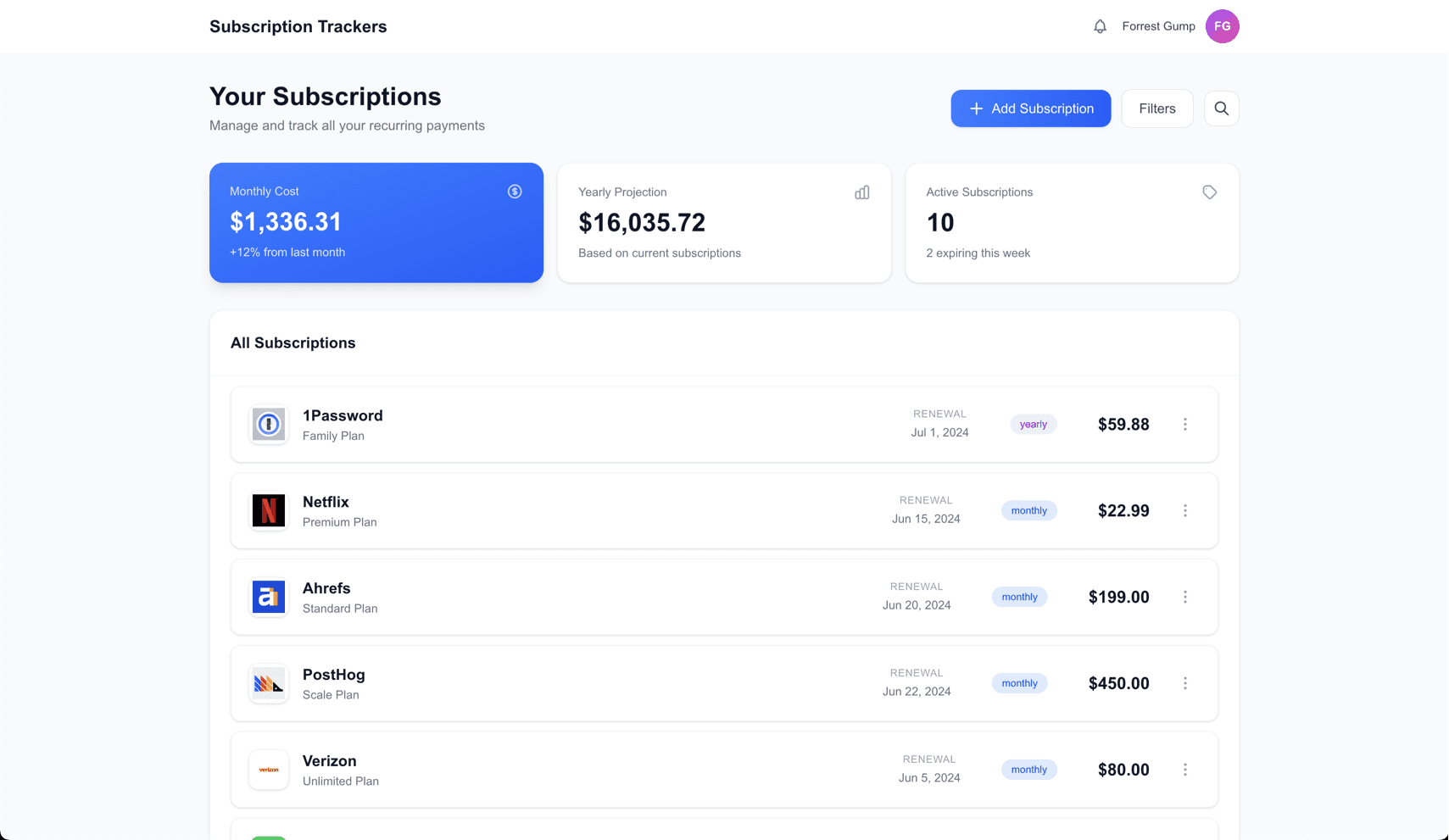1449x840 pixels.
Task: Open the Filters button
Action: (1156, 108)
